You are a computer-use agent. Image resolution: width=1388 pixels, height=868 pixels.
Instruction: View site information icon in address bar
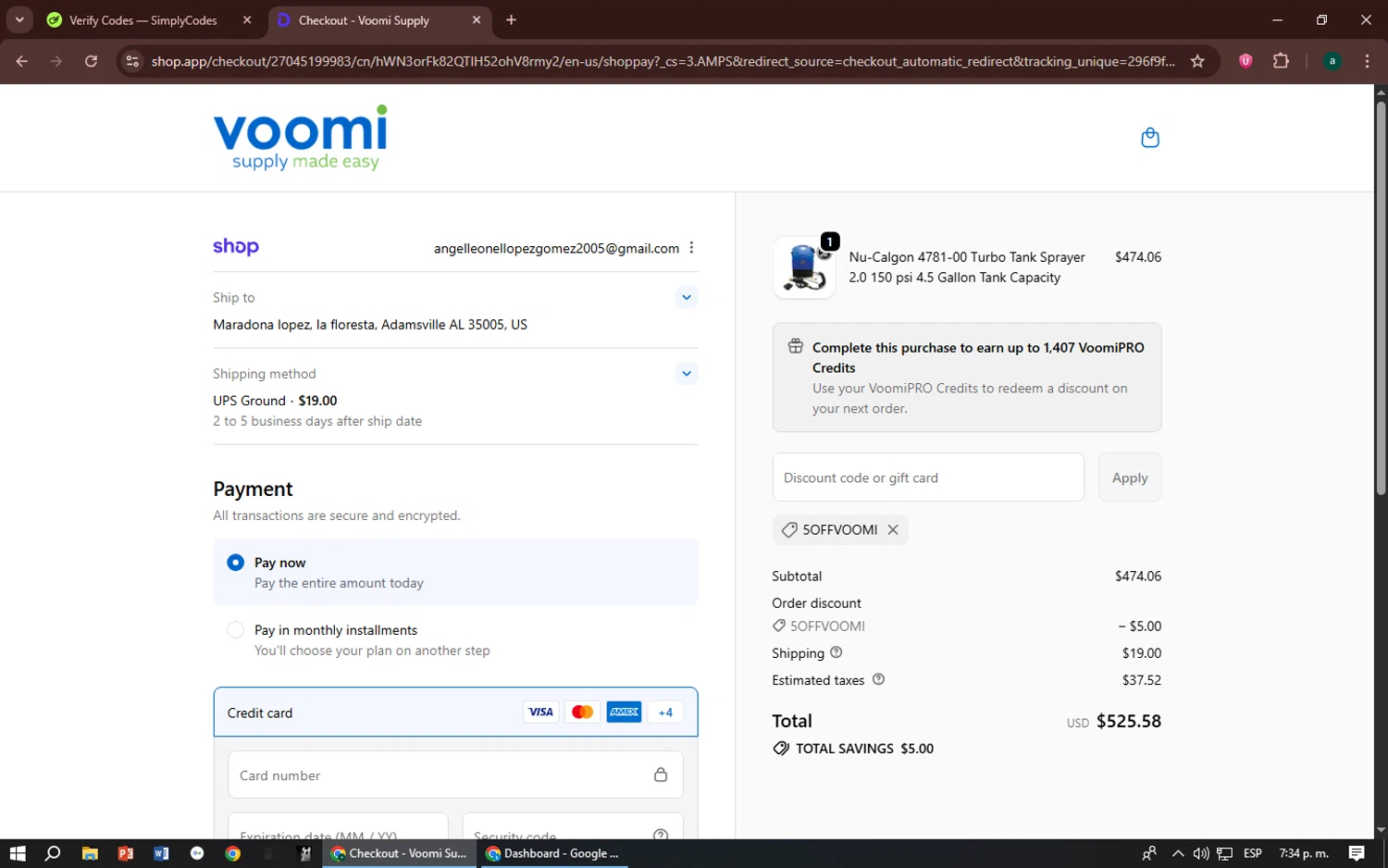coord(132,61)
